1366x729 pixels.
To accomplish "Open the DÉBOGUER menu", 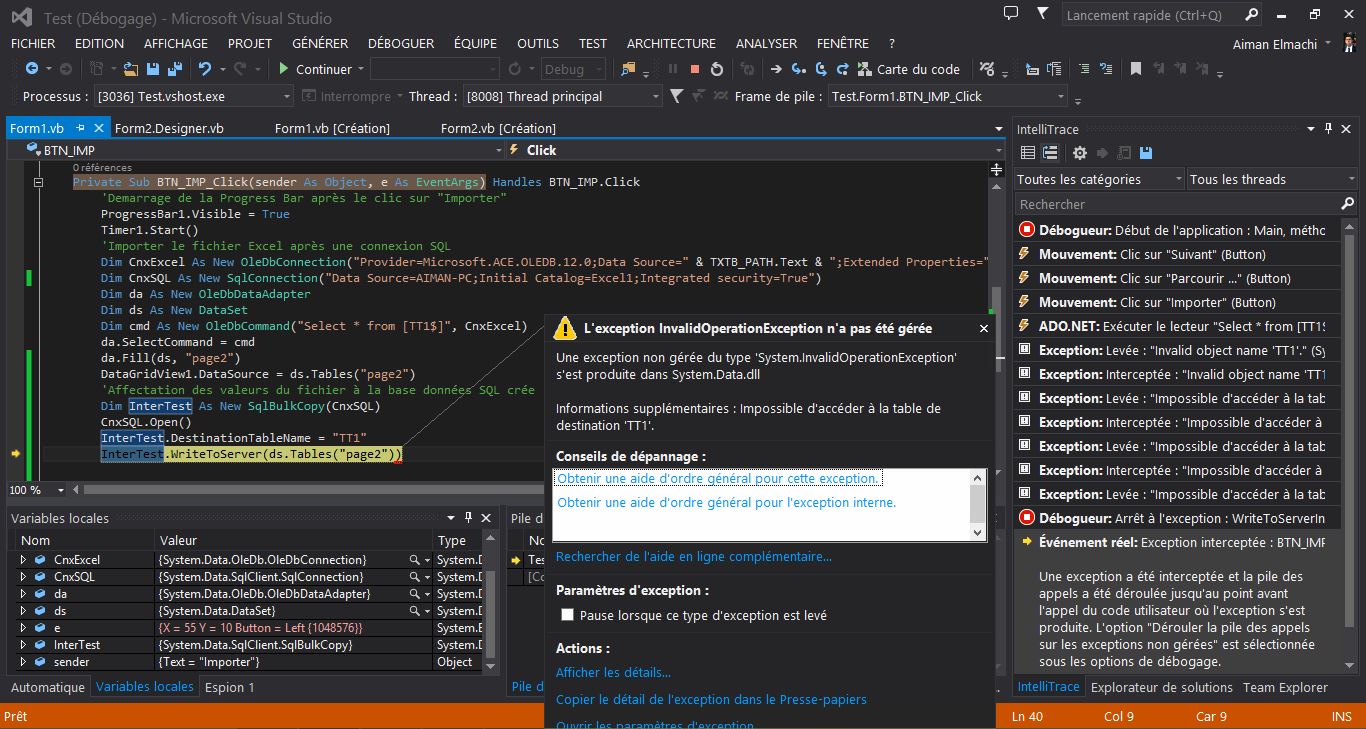I will pyautogui.click(x=401, y=43).
